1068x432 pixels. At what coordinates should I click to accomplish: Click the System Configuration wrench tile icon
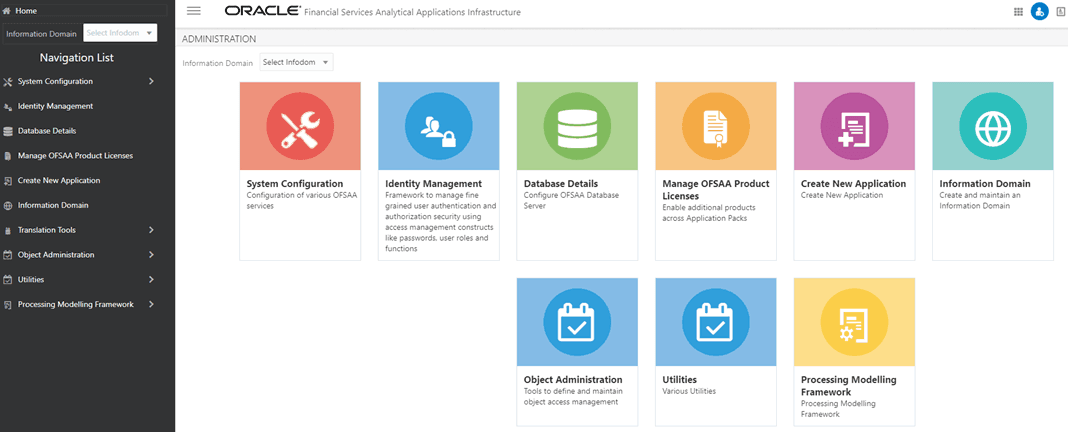pos(300,126)
